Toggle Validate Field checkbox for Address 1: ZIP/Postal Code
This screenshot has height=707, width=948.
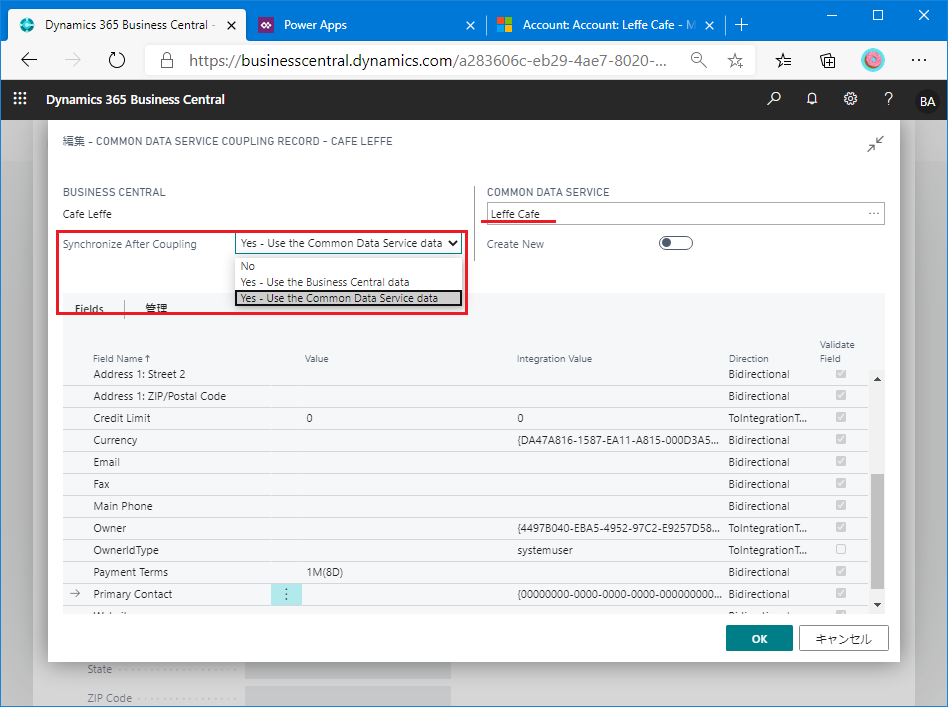tap(840, 395)
